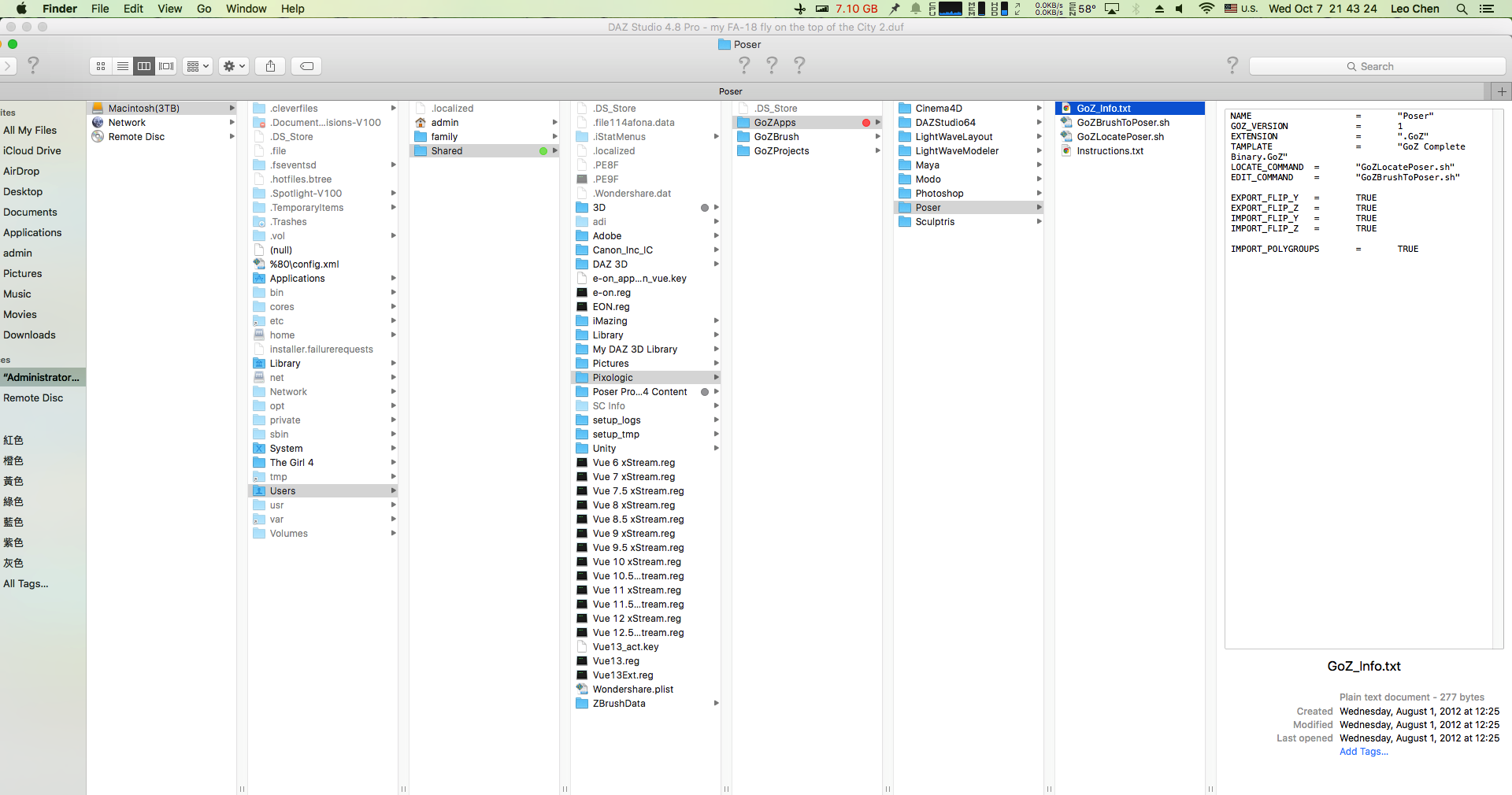
Task: Select the Network item in first column
Action: (162, 122)
